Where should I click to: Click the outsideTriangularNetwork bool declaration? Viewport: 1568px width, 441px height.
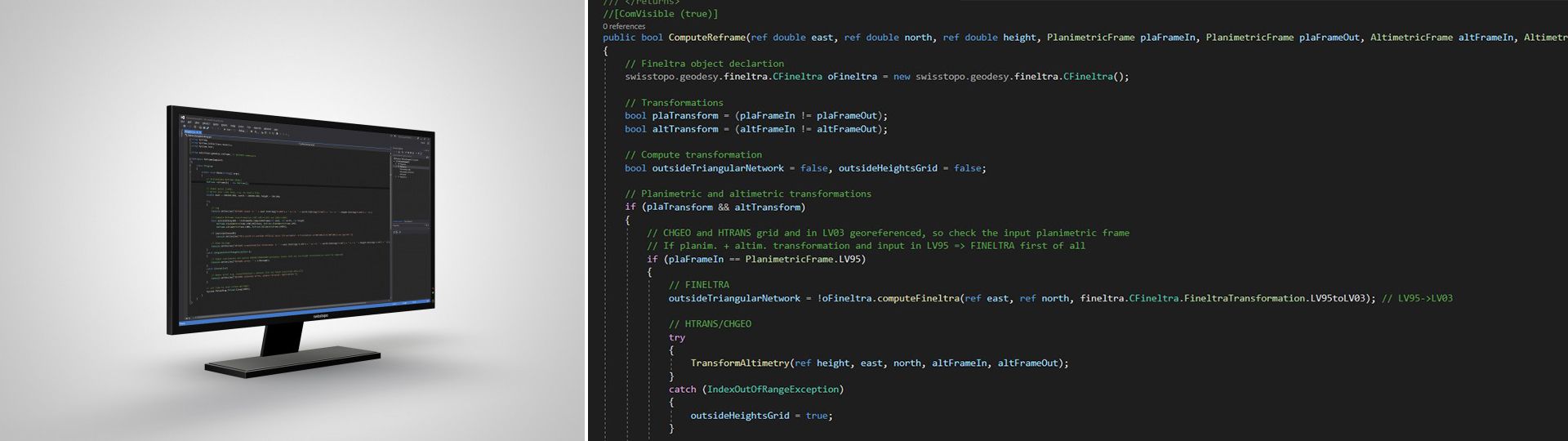[722, 168]
